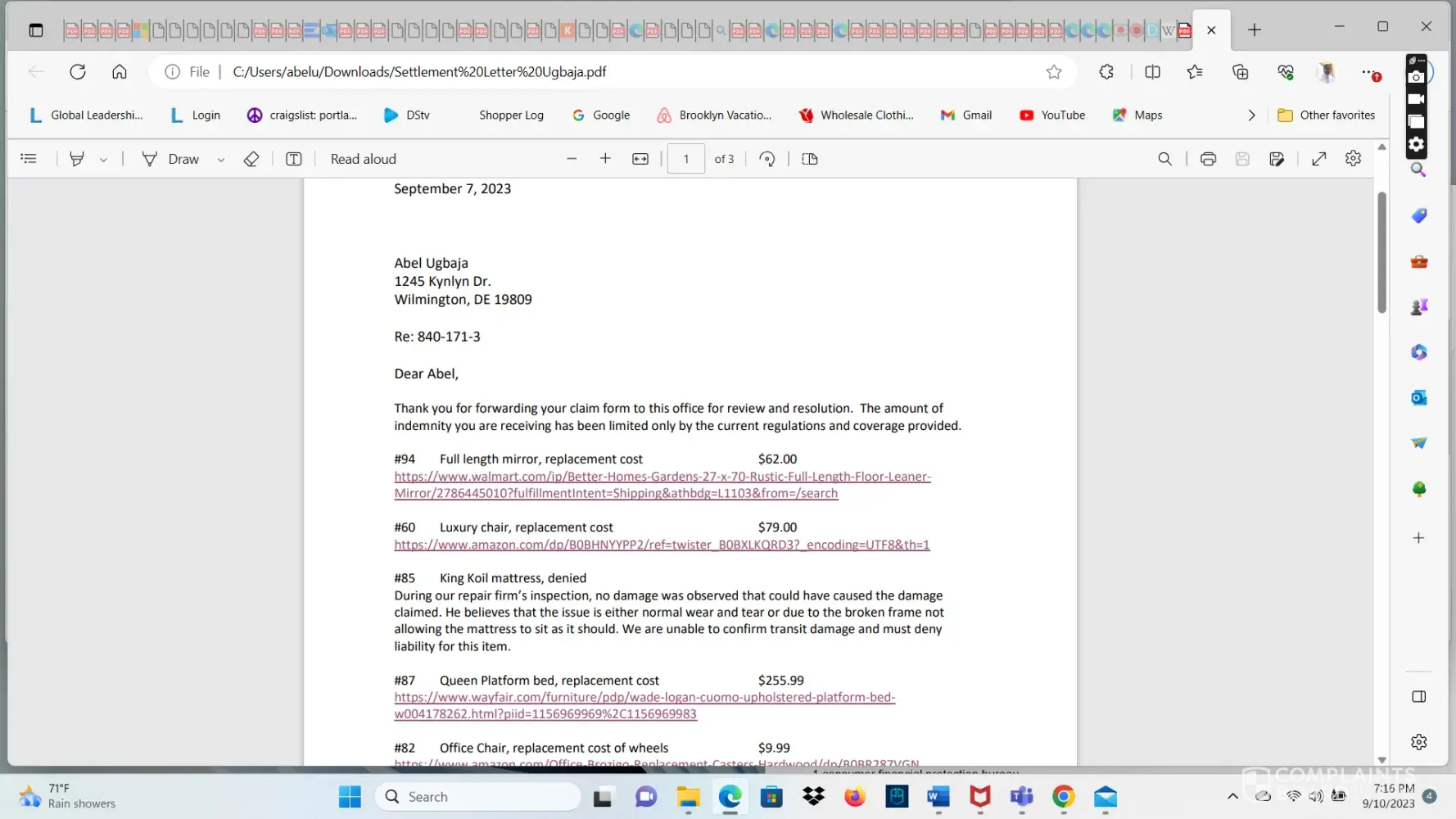
Task: Expand the Draw tool options arrow
Action: point(220,160)
